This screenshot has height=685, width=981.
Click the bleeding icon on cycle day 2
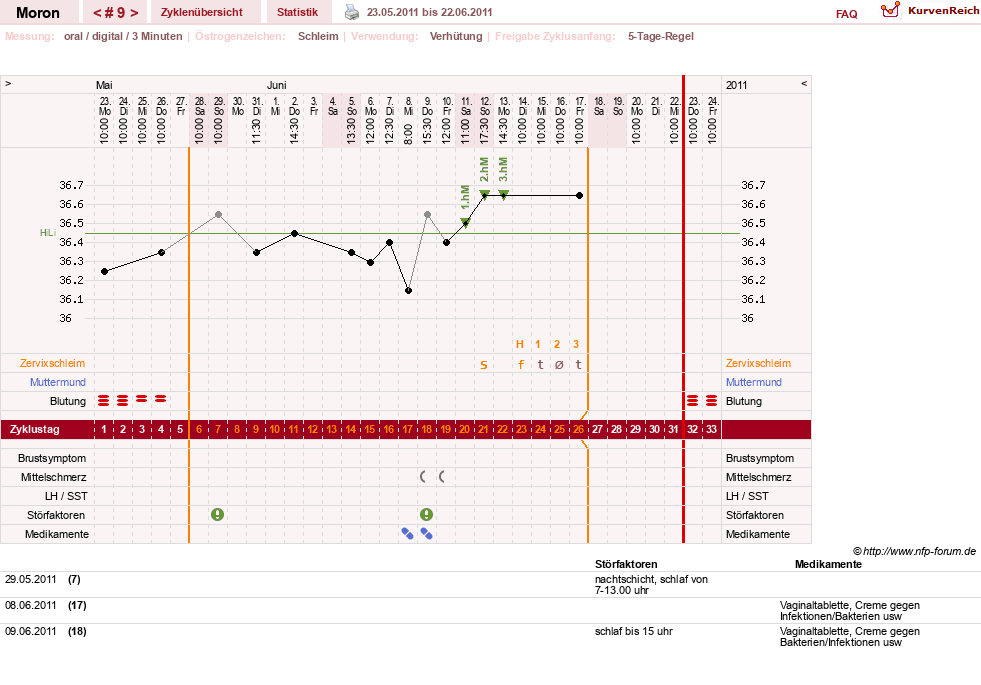(123, 400)
